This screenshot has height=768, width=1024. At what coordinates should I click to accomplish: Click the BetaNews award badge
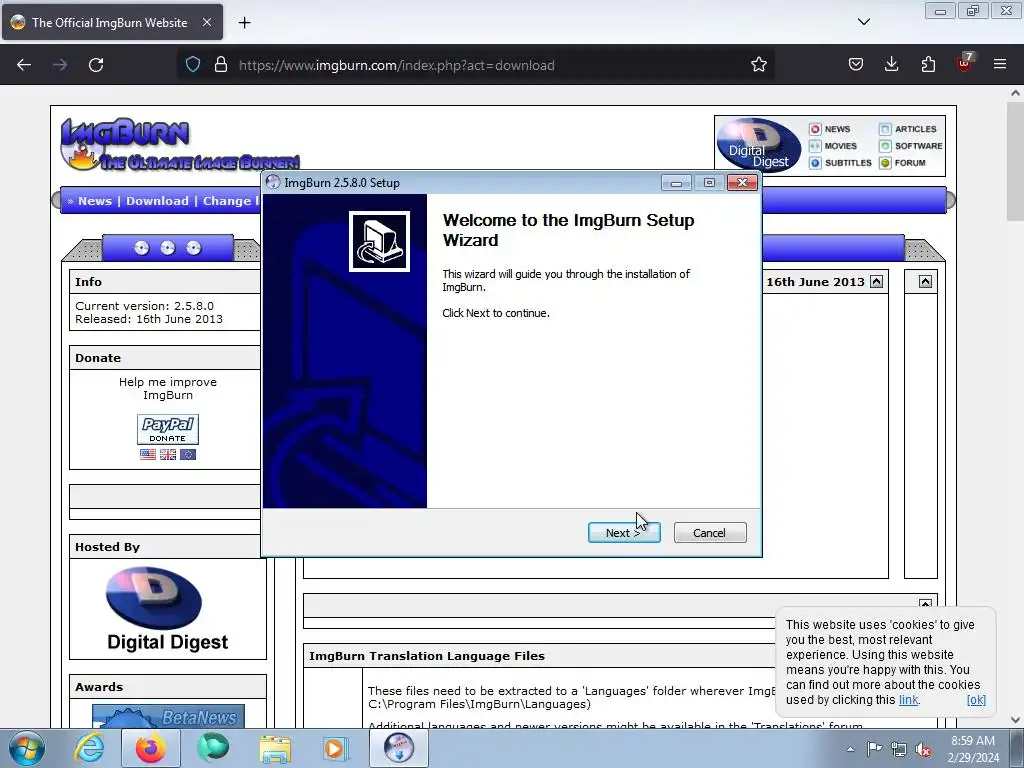tap(168, 716)
